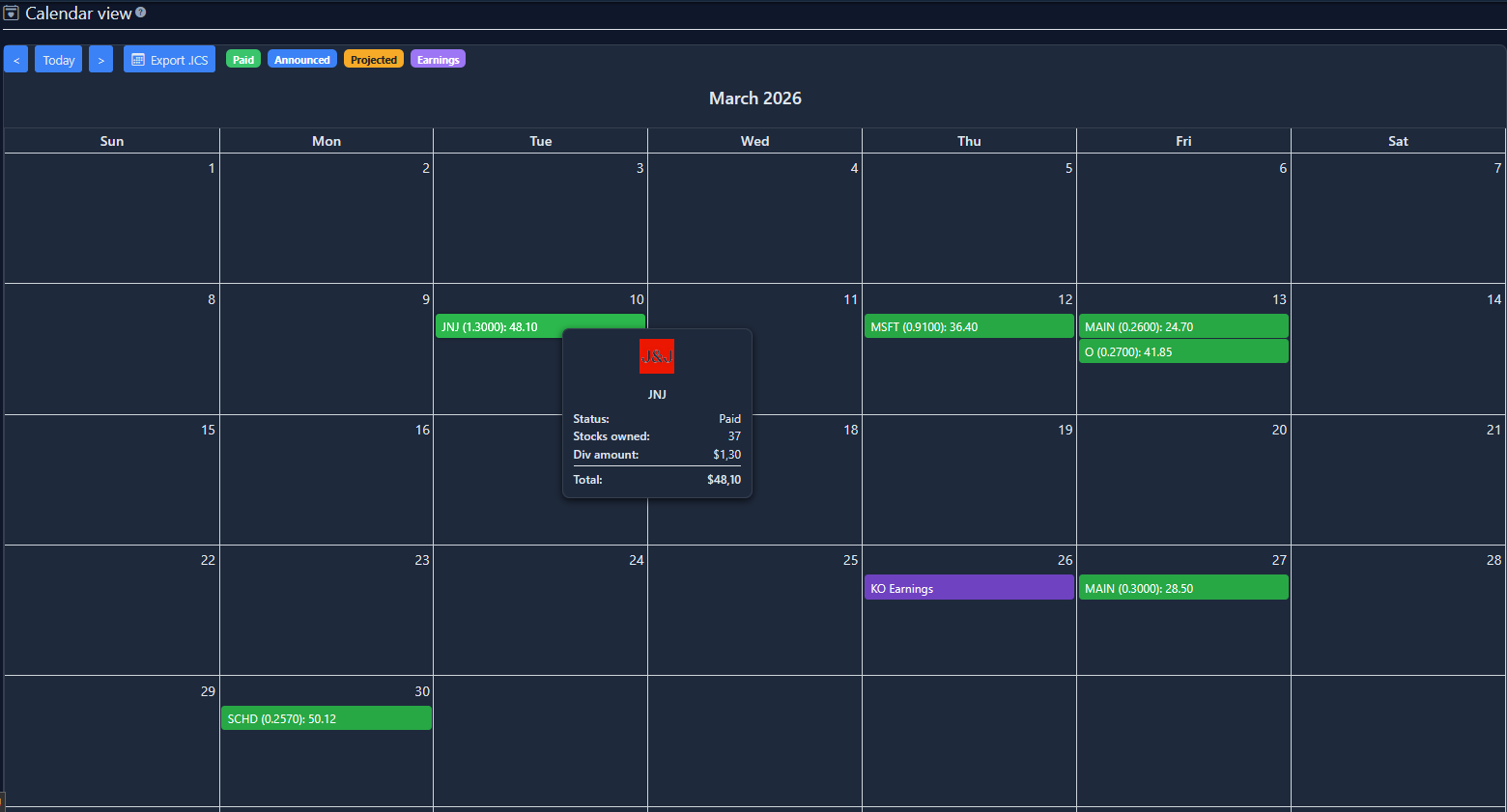Select day number 14
This screenshot has height=812, width=1507.
[1493, 299]
